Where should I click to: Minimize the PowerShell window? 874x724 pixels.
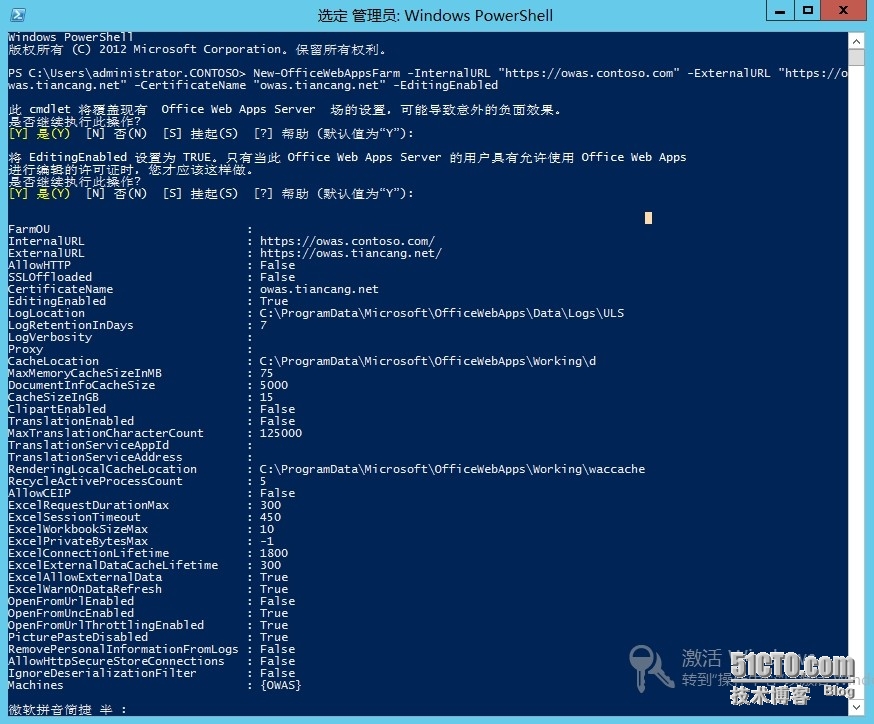(x=780, y=11)
